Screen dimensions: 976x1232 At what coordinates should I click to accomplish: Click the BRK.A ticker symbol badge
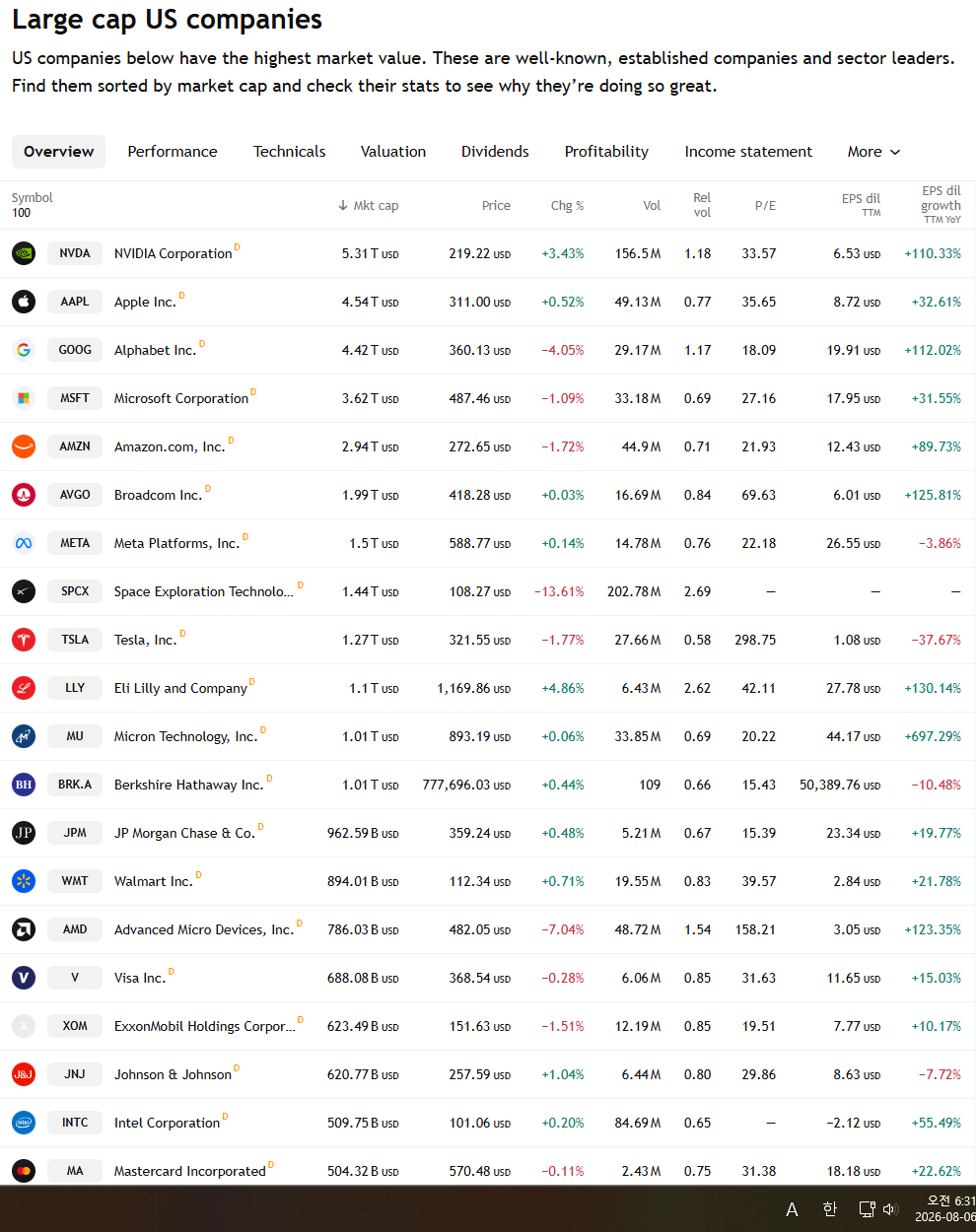[75, 785]
